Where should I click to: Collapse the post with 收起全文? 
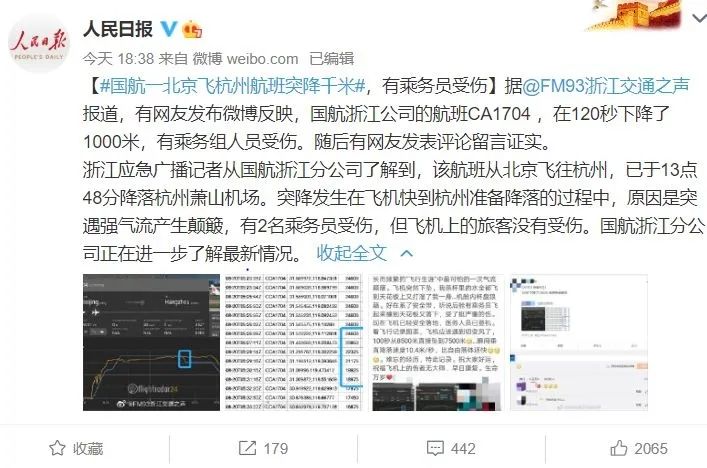click(x=352, y=253)
